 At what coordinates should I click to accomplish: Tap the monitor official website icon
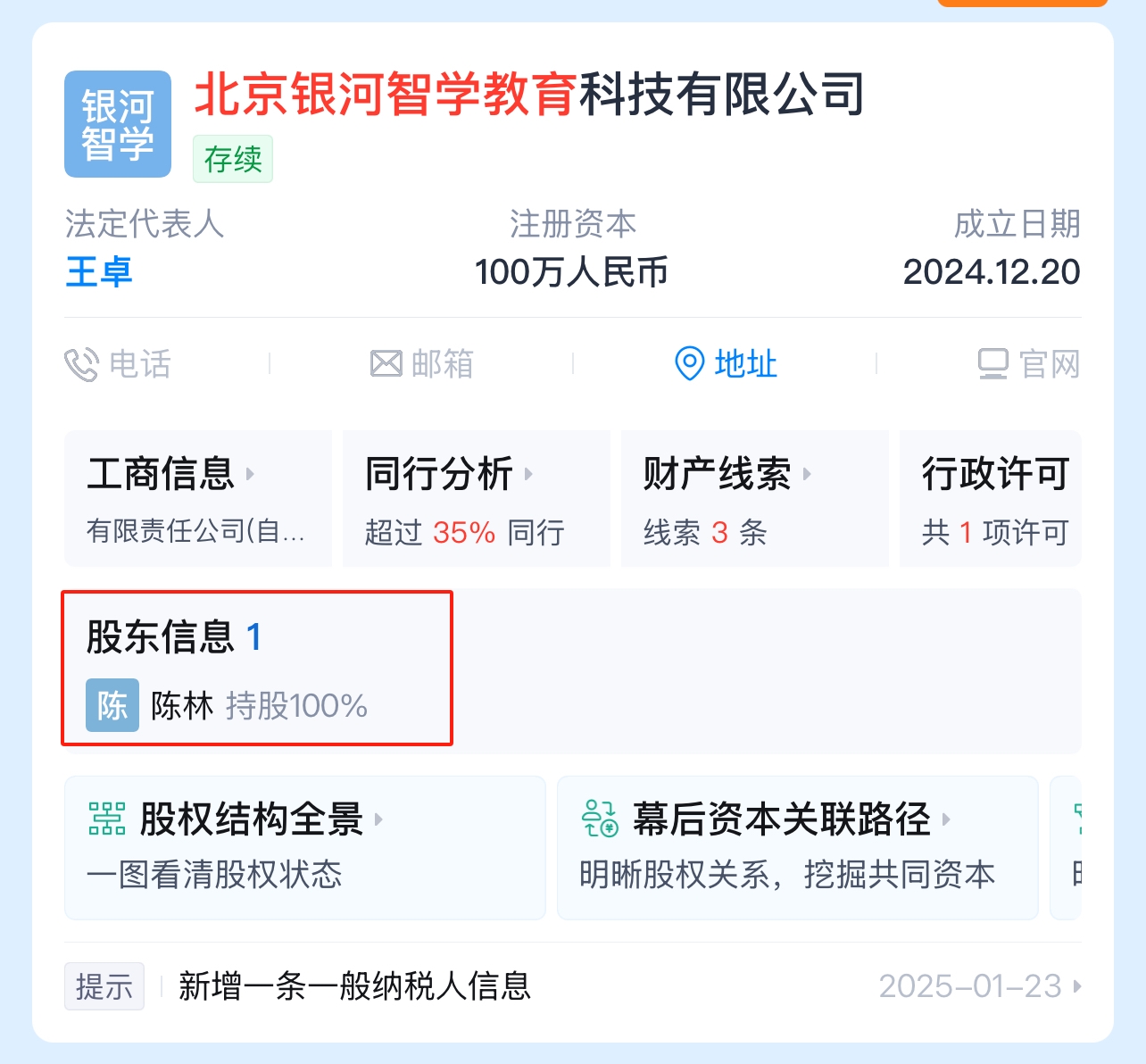coord(992,364)
